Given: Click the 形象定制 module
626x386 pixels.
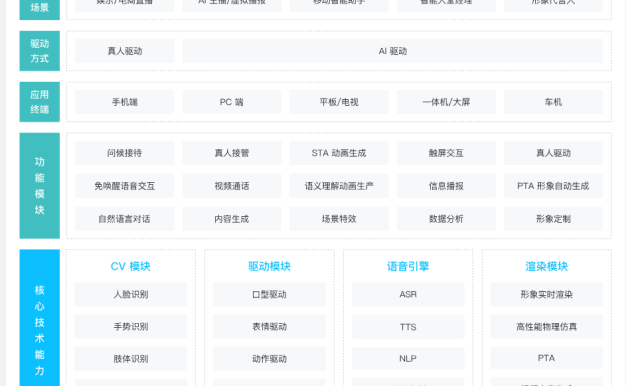Looking at the screenshot, I should coord(553,219).
